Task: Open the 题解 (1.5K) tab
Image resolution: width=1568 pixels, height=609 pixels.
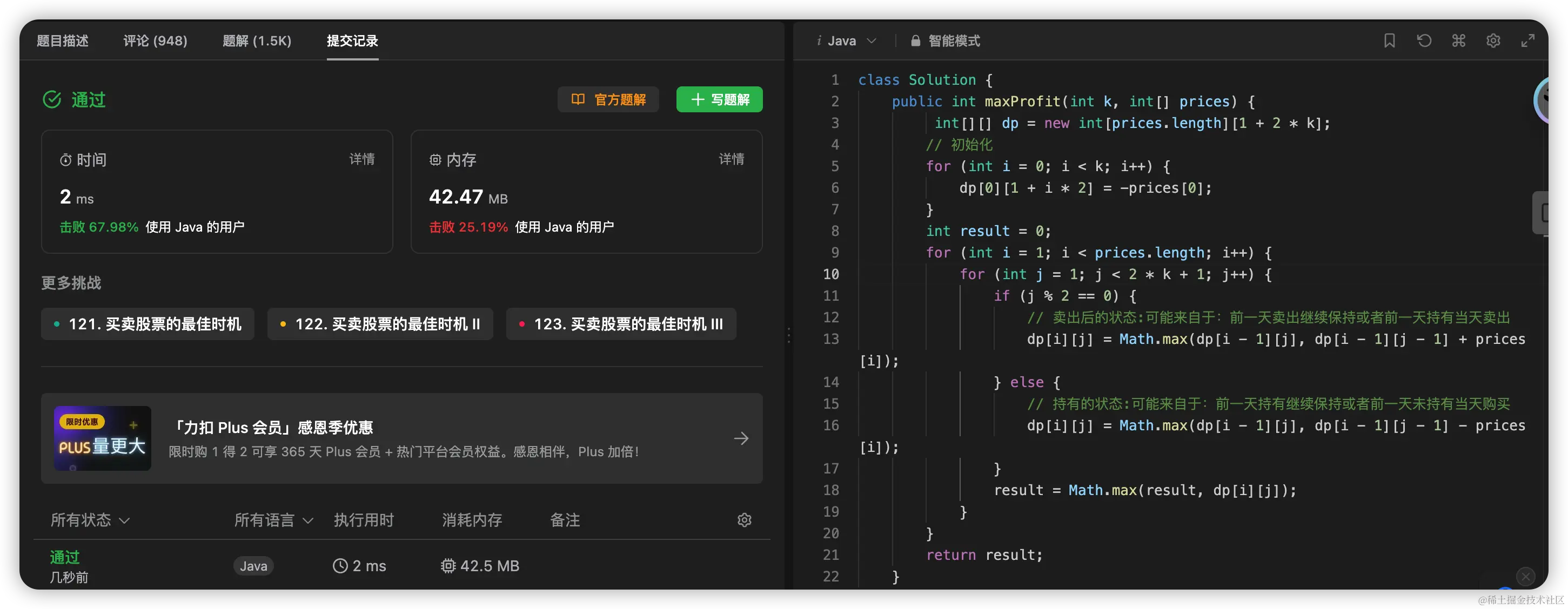Action: (x=257, y=41)
